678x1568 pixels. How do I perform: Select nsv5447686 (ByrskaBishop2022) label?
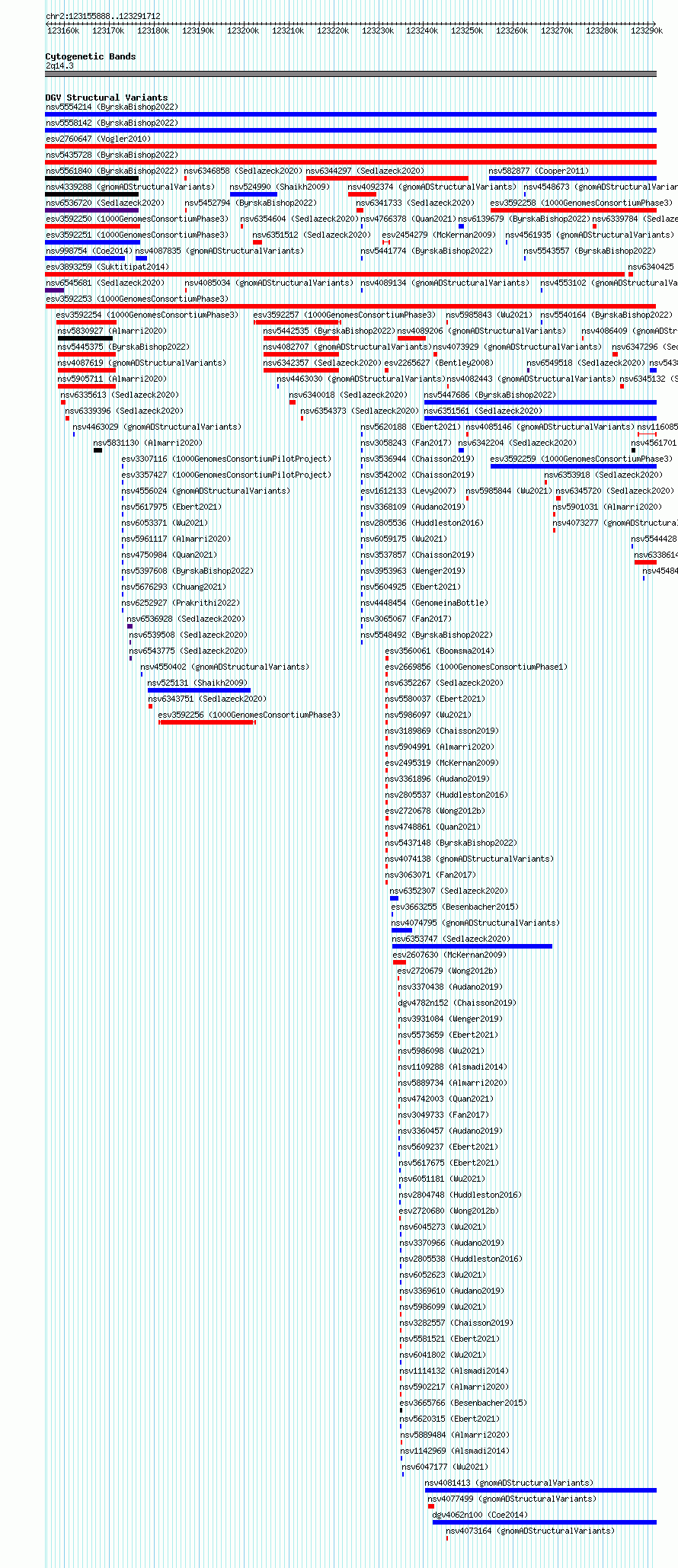tap(490, 395)
